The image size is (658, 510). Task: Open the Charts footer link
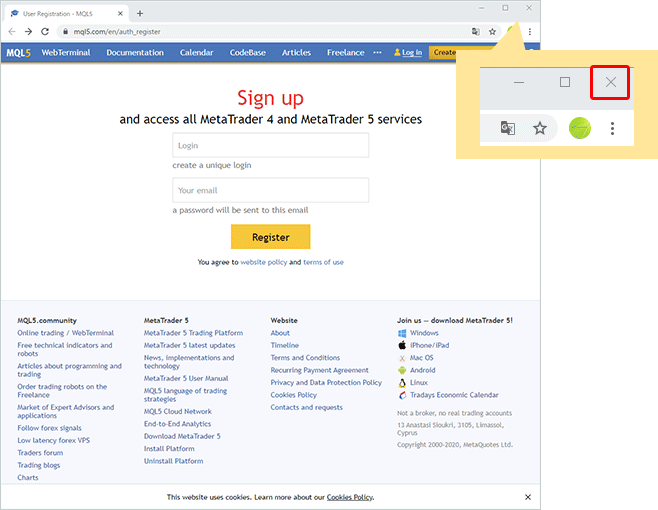[x=28, y=478]
